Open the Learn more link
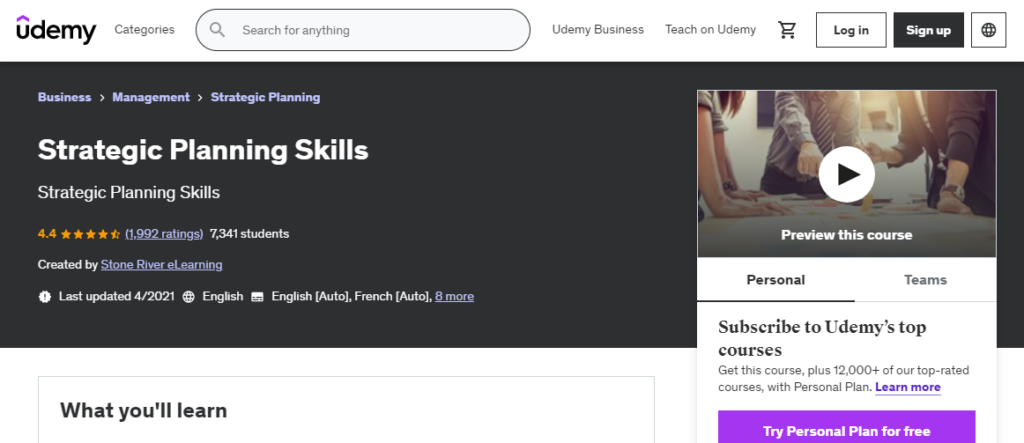Image resolution: width=1024 pixels, height=443 pixels. 908,387
